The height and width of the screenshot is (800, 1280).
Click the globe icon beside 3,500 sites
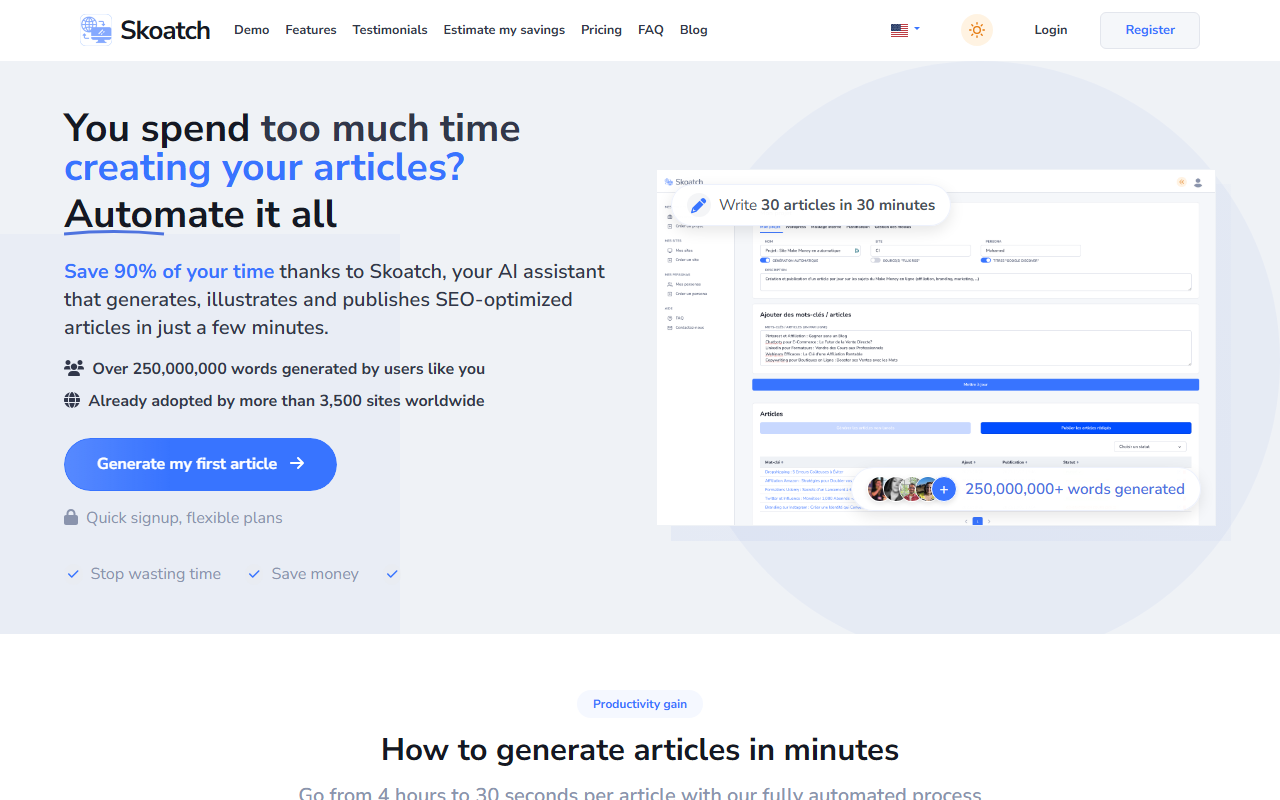click(72, 400)
